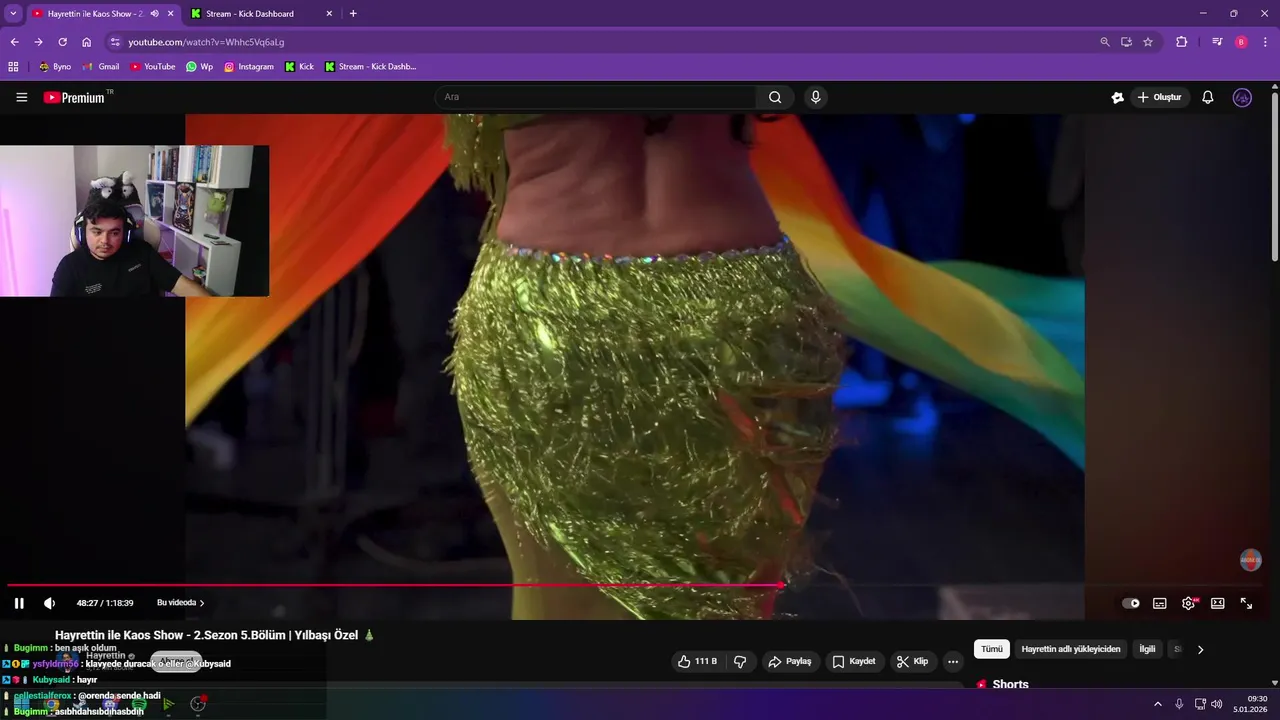
Task: Pause the YouTube video
Action: 19,603
